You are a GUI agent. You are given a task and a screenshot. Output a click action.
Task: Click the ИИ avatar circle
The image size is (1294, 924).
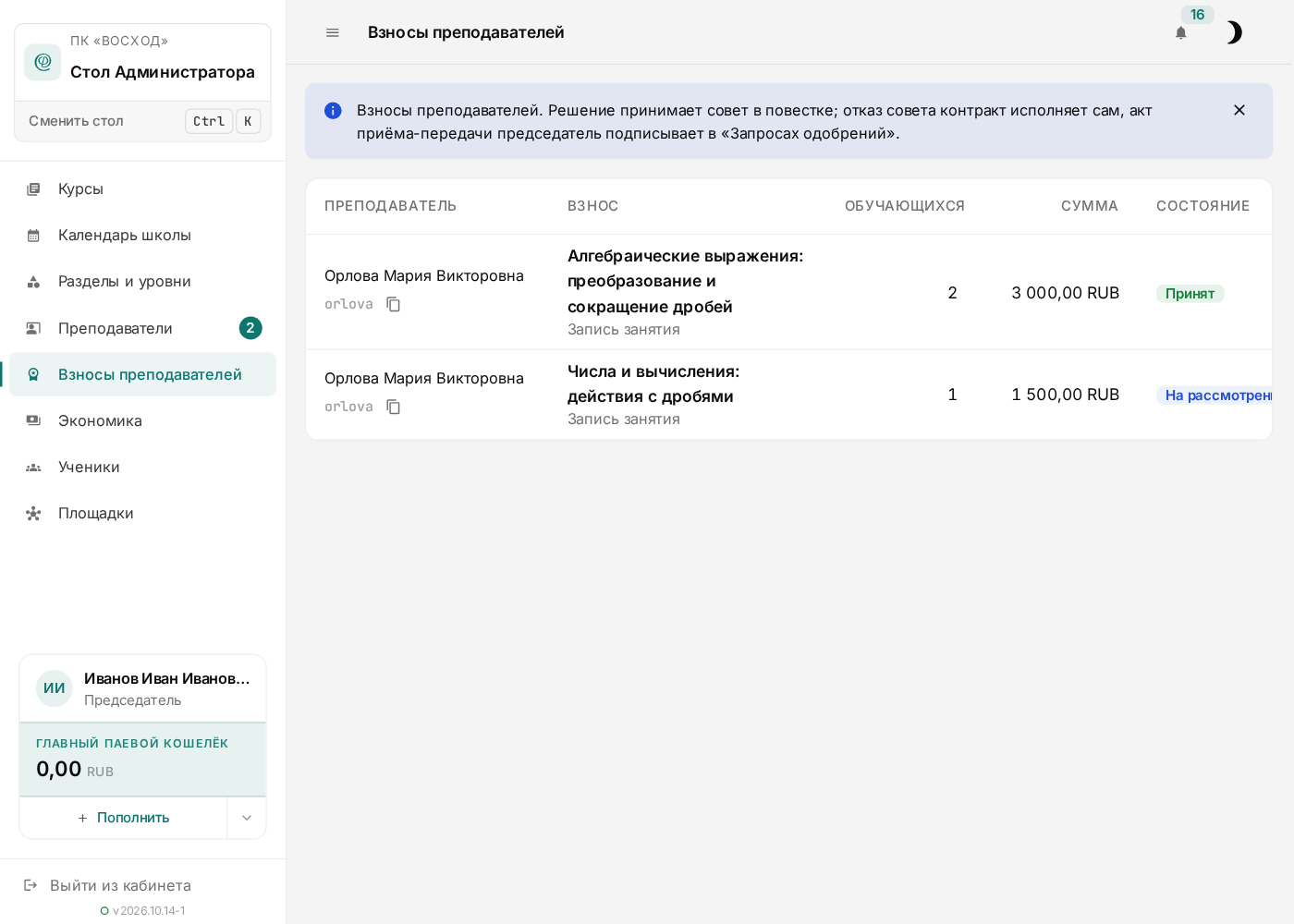point(55,688)
